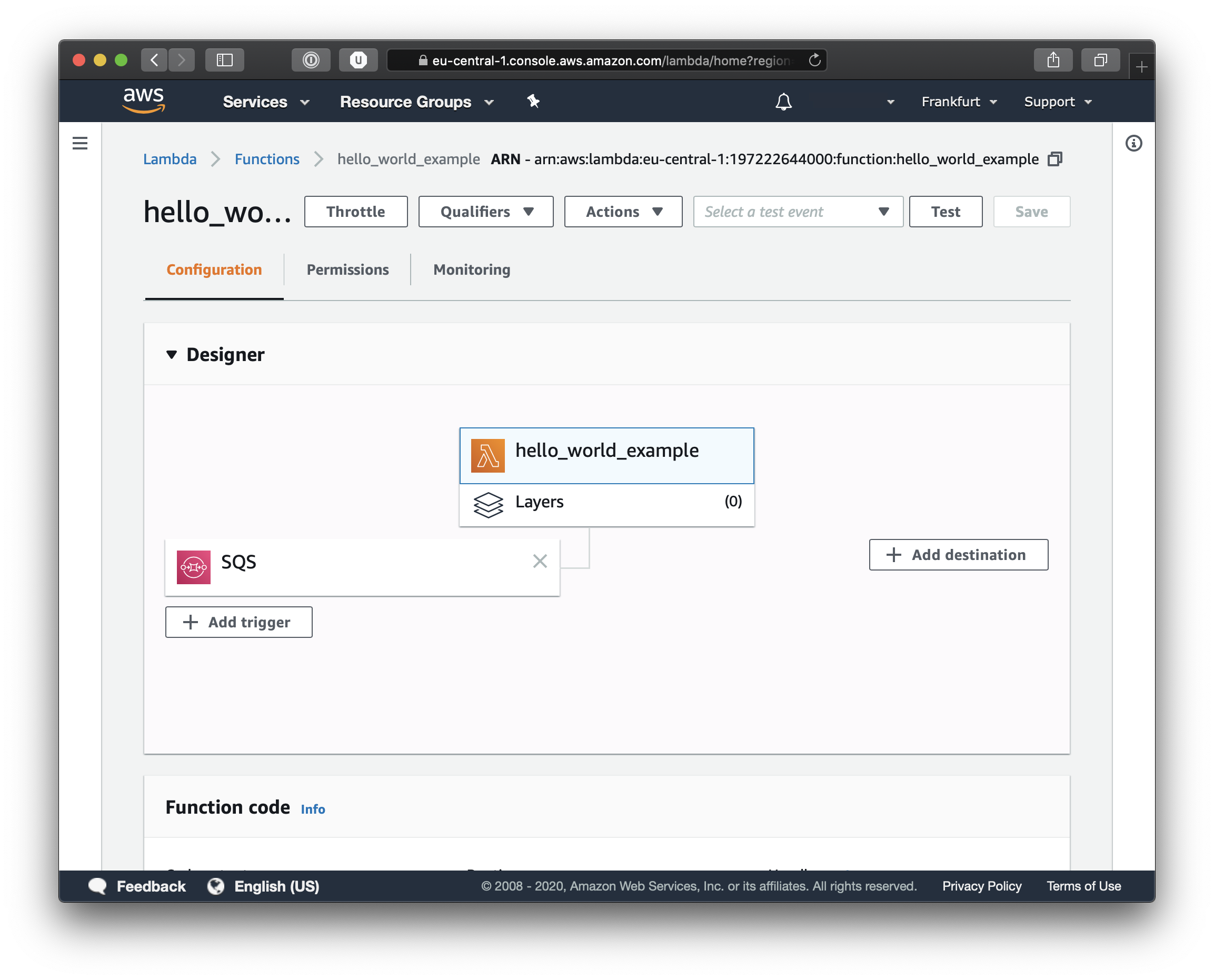Click the pushpin shortcut icon
Image resolution: width=1214 pixels, height=980 pixels.
click(x=533, y=102)
